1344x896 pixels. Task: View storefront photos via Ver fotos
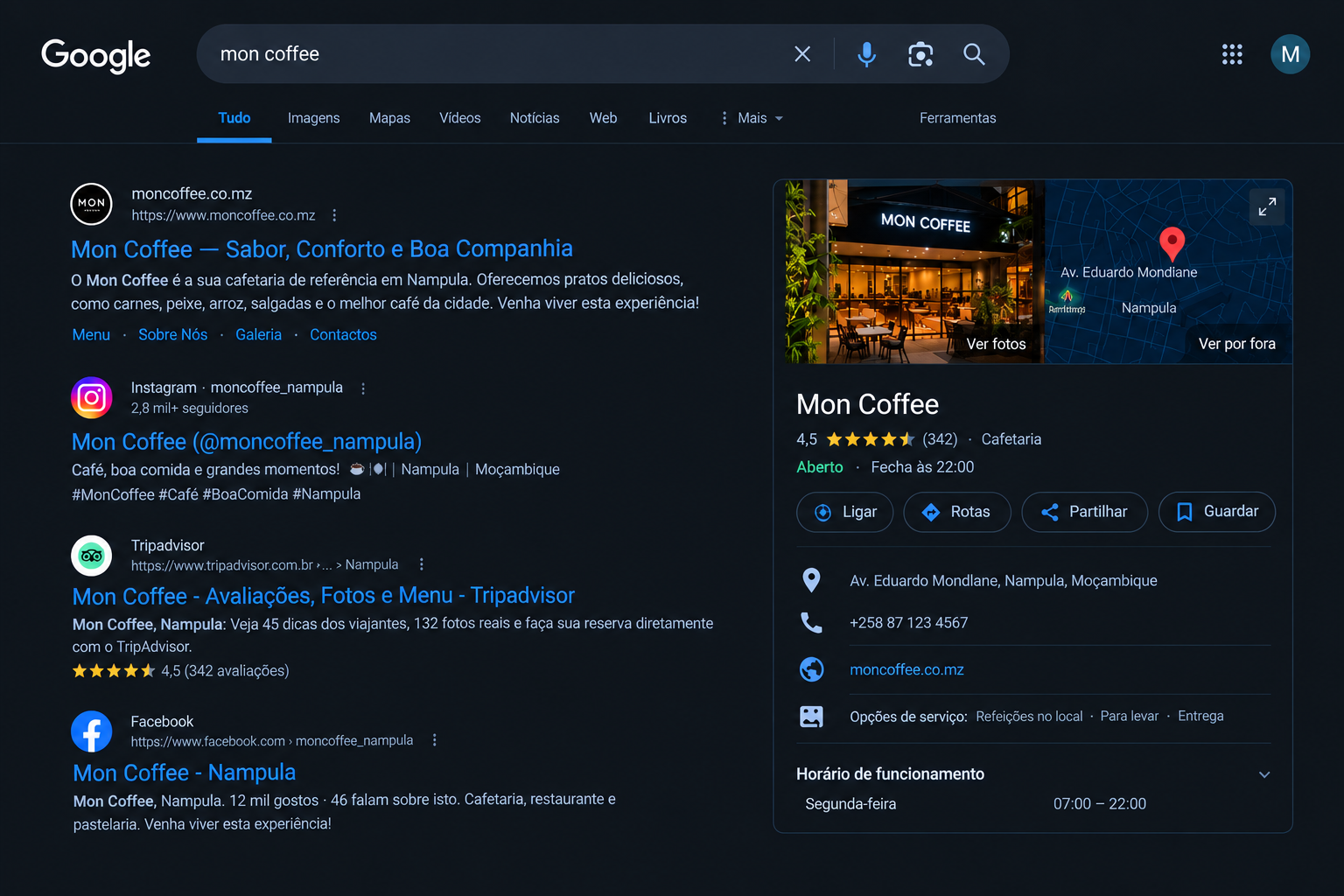tap(996, 344)
